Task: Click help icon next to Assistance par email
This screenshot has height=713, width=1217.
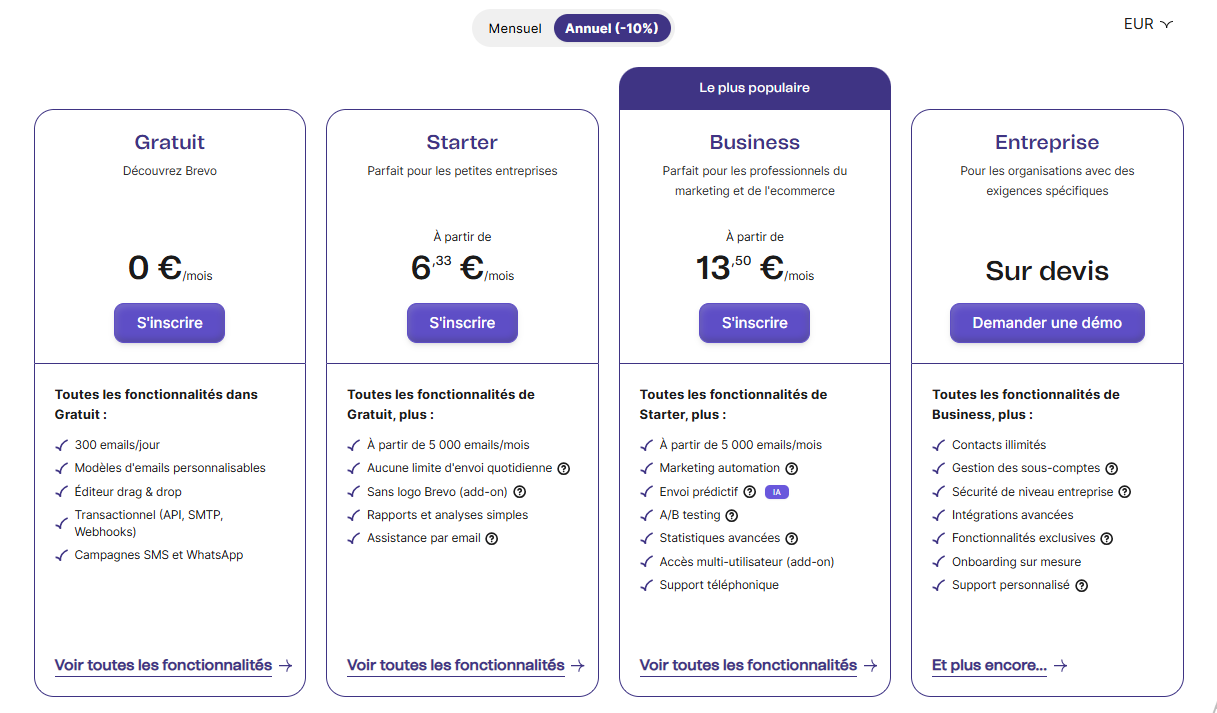Action: point(492,538)
